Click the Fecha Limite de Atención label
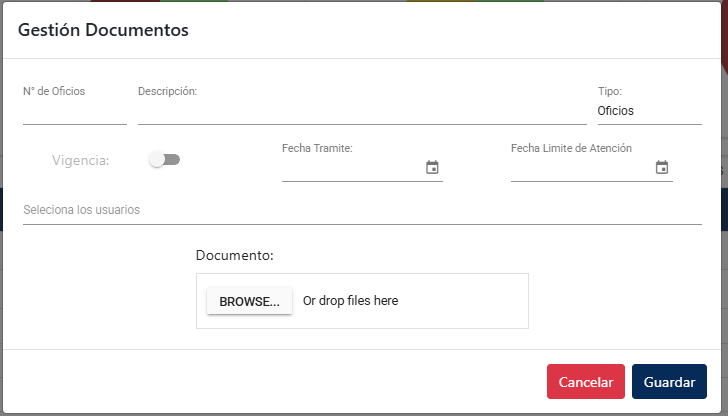The image size is (728, 416). coord(571,148)
